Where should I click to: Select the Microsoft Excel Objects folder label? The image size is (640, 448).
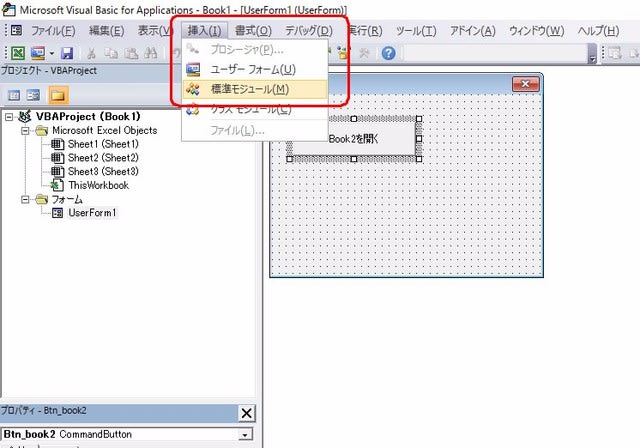click(104, 131)
